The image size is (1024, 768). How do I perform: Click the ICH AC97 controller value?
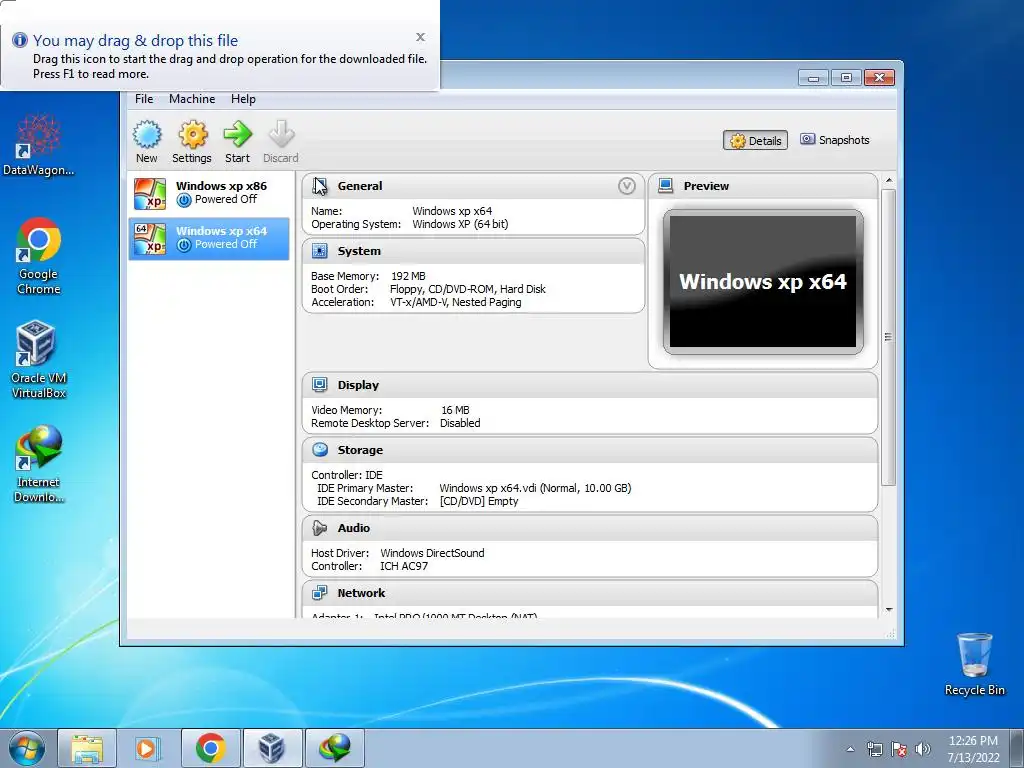[404, 566]
